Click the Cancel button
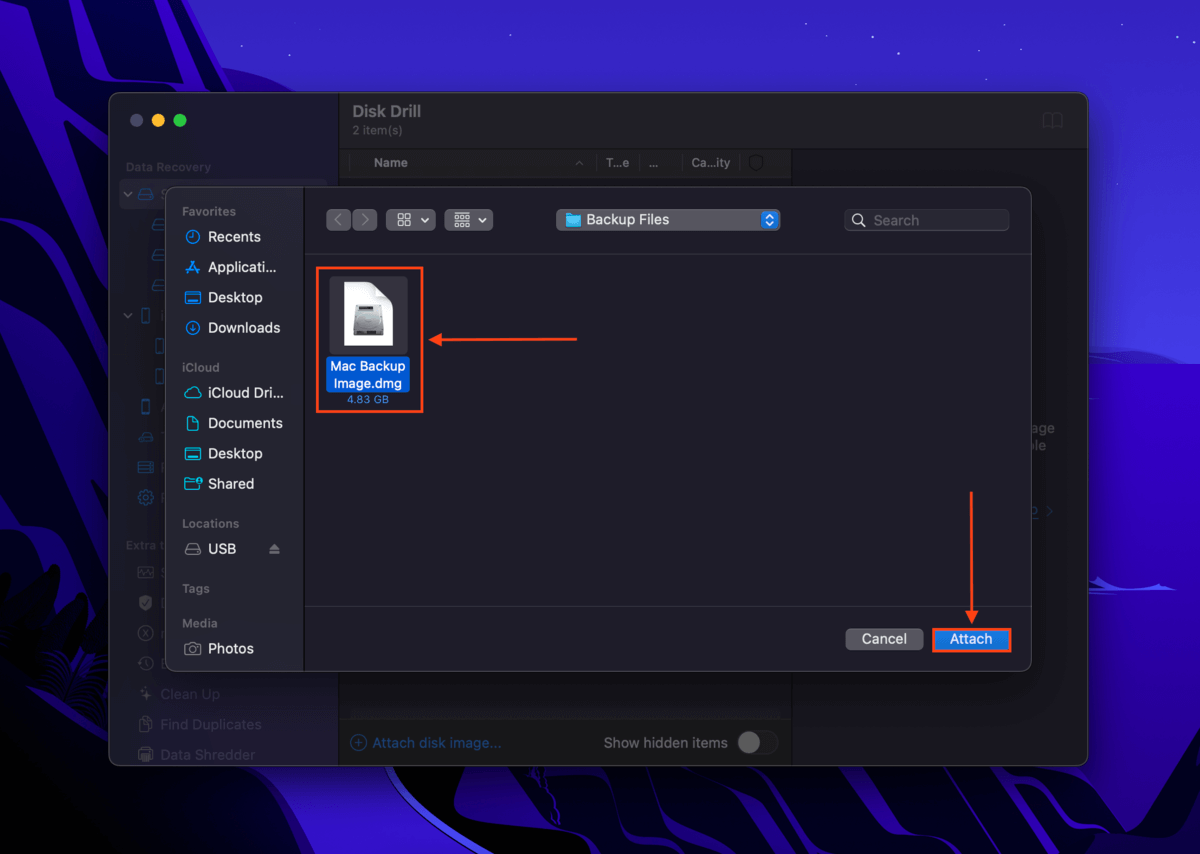The image size is (1200, 854). [884, 639]
